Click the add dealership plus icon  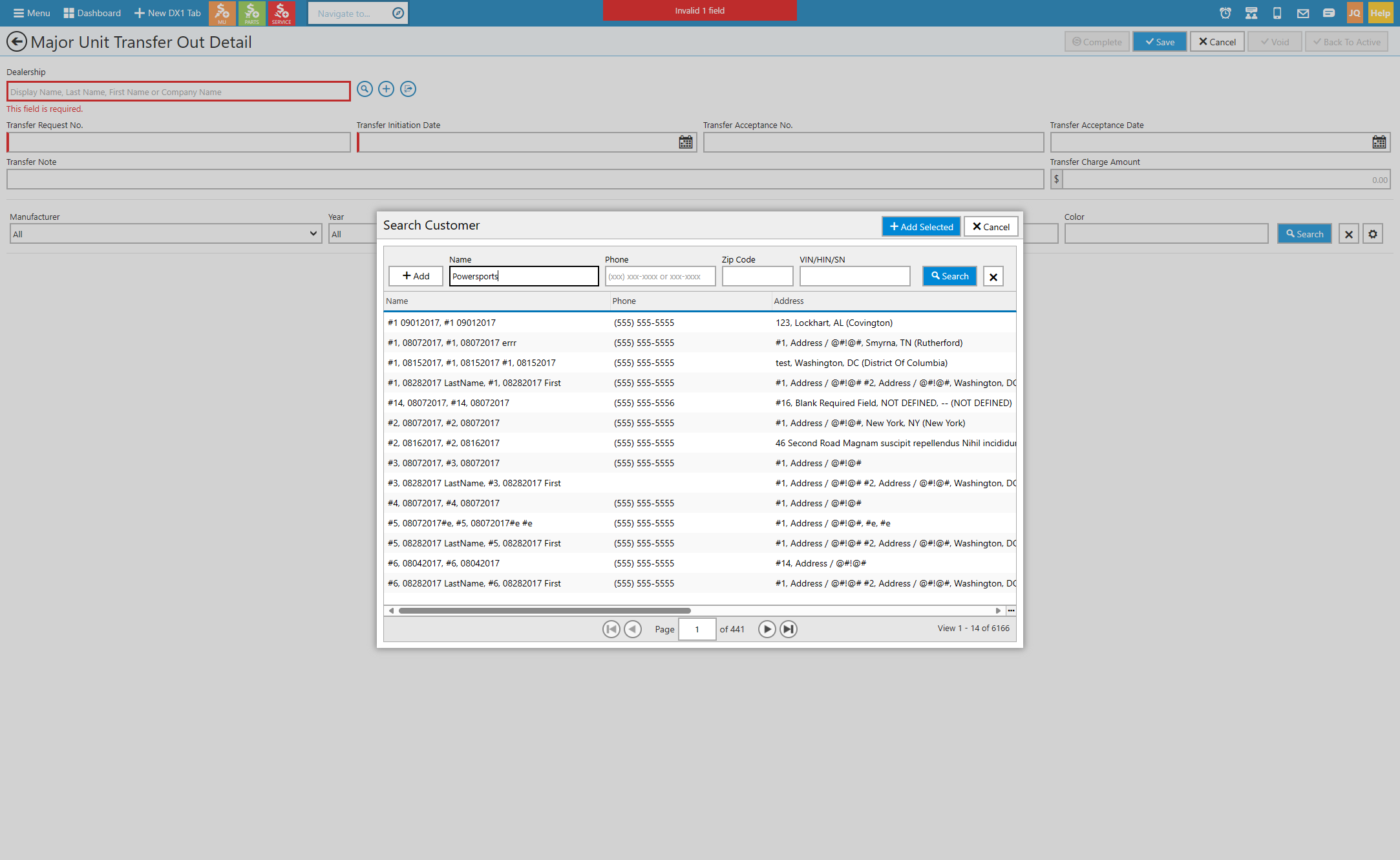pyautogui.click(x=386, y=89)
